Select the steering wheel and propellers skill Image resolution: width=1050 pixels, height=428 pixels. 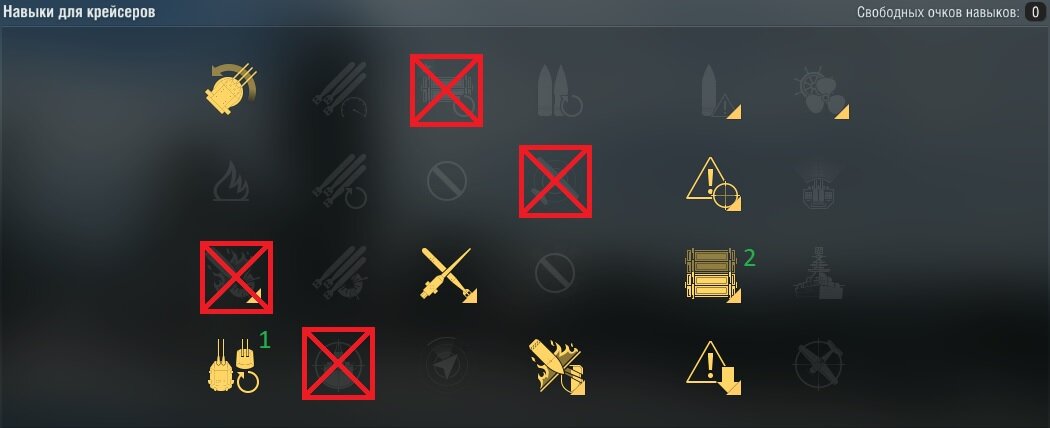822,93
